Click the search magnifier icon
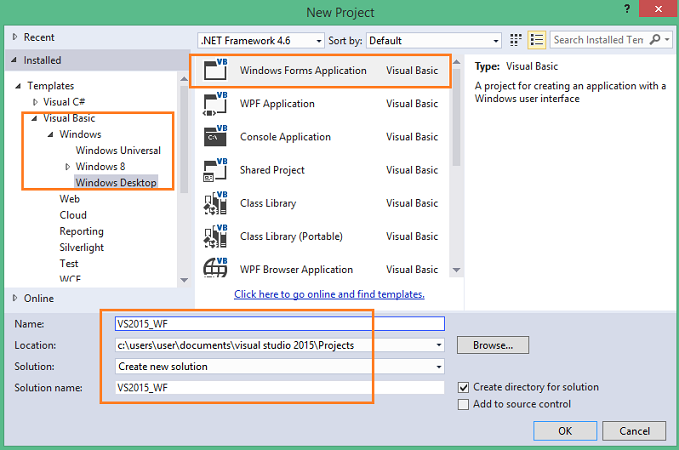 pyautogui.click(x=655, y=39)
